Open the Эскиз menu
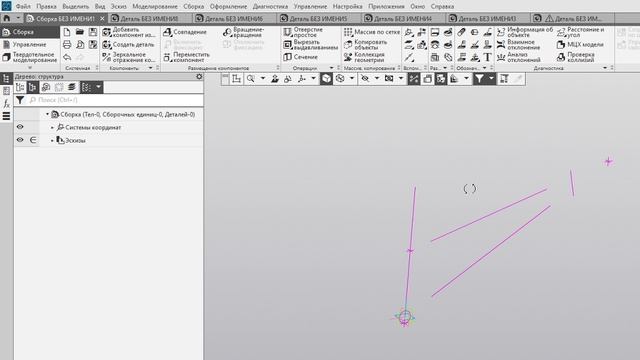Viewport: 640px width, 360px height. 118,7
